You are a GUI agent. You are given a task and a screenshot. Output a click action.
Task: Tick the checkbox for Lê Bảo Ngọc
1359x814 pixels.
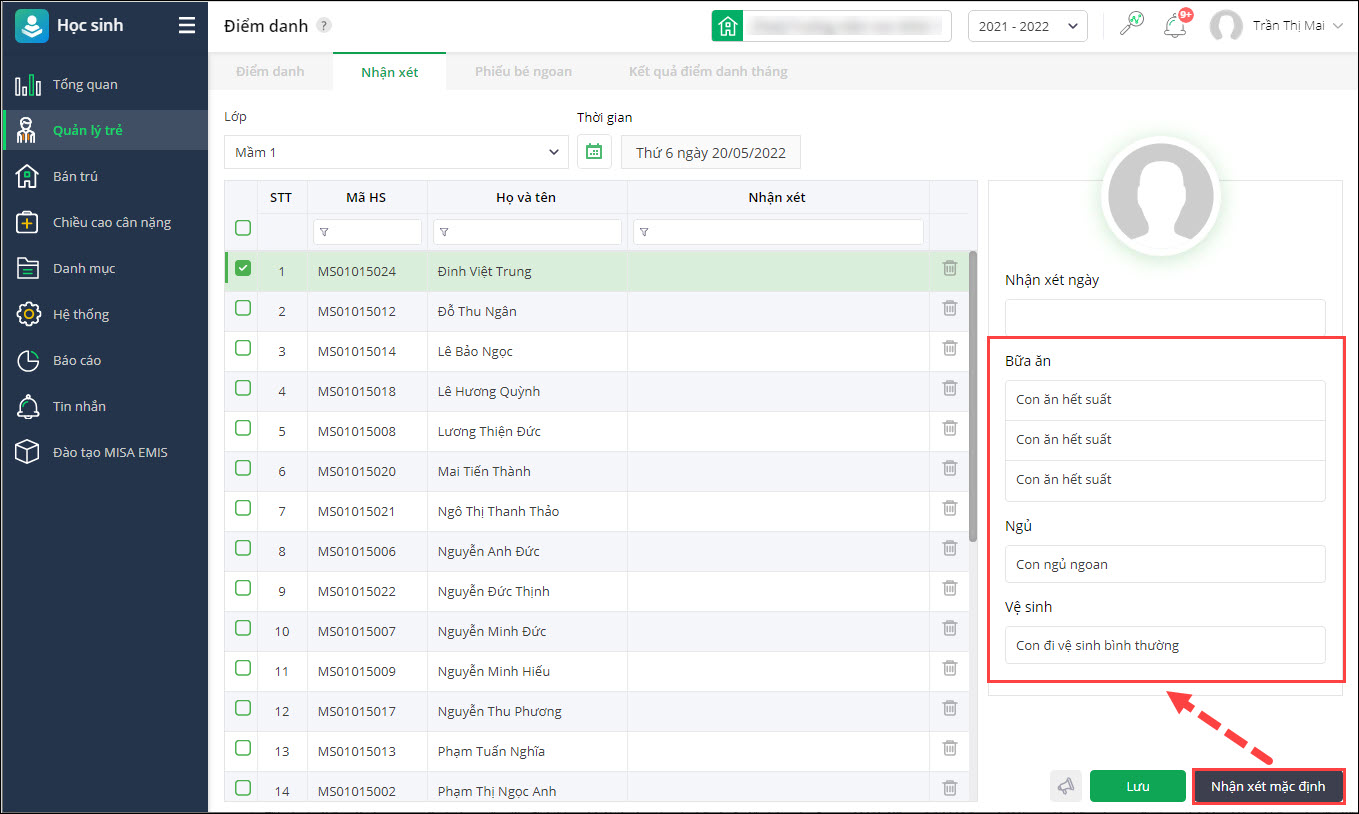pyautogui.click(x=243, y=349)
